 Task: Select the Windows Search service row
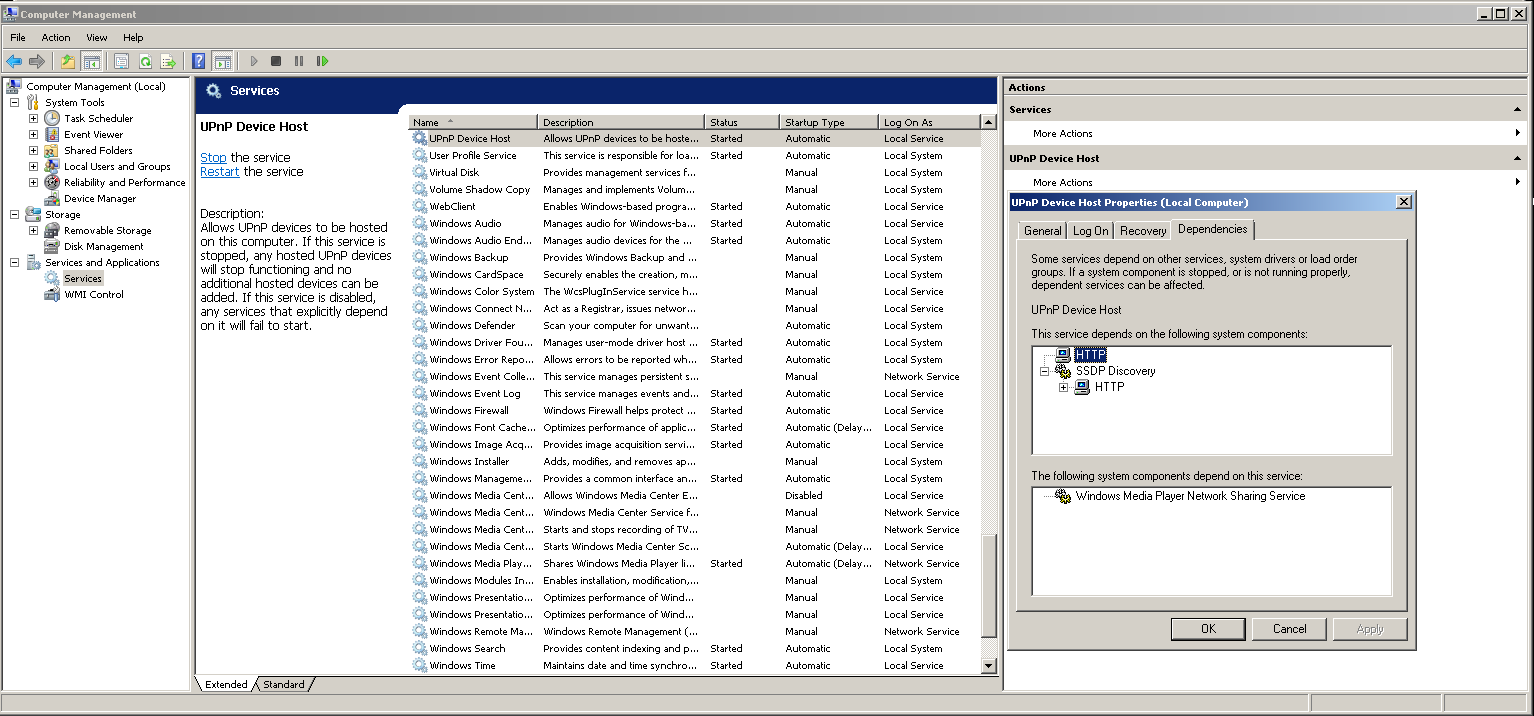coord(695,648)
